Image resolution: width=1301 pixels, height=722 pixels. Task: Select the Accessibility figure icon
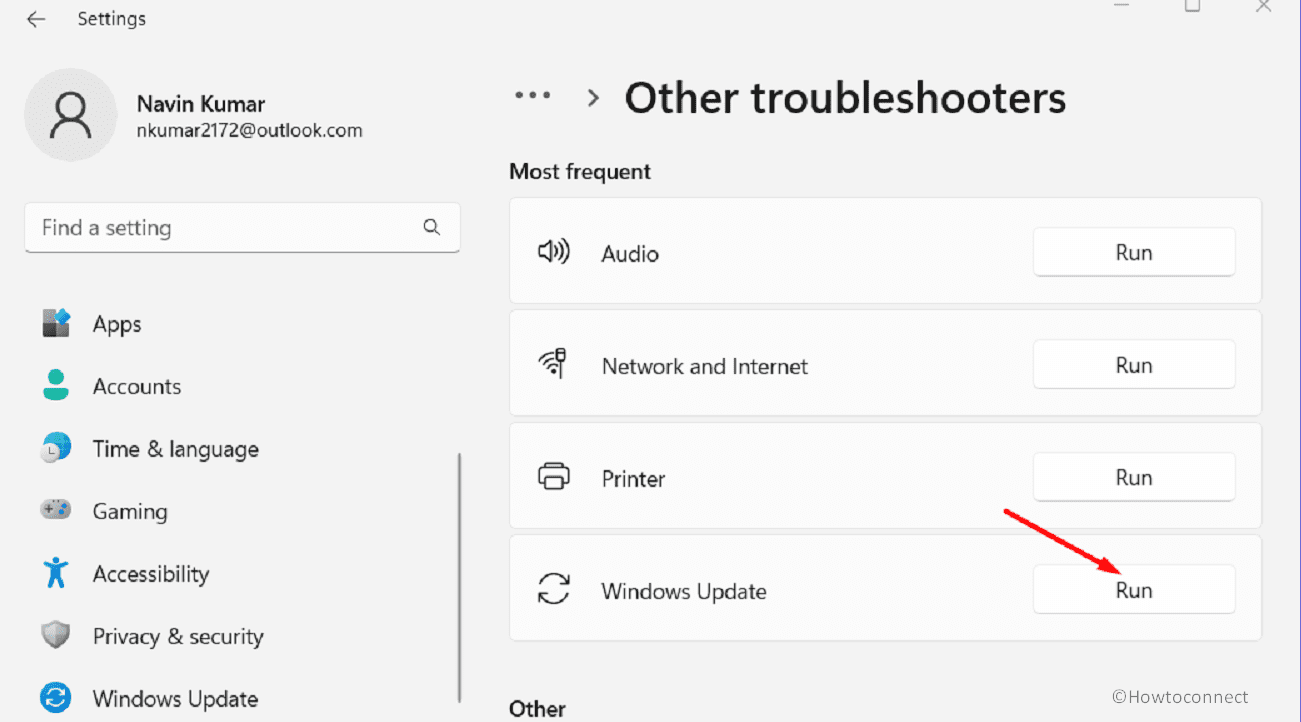coord(56,573)
